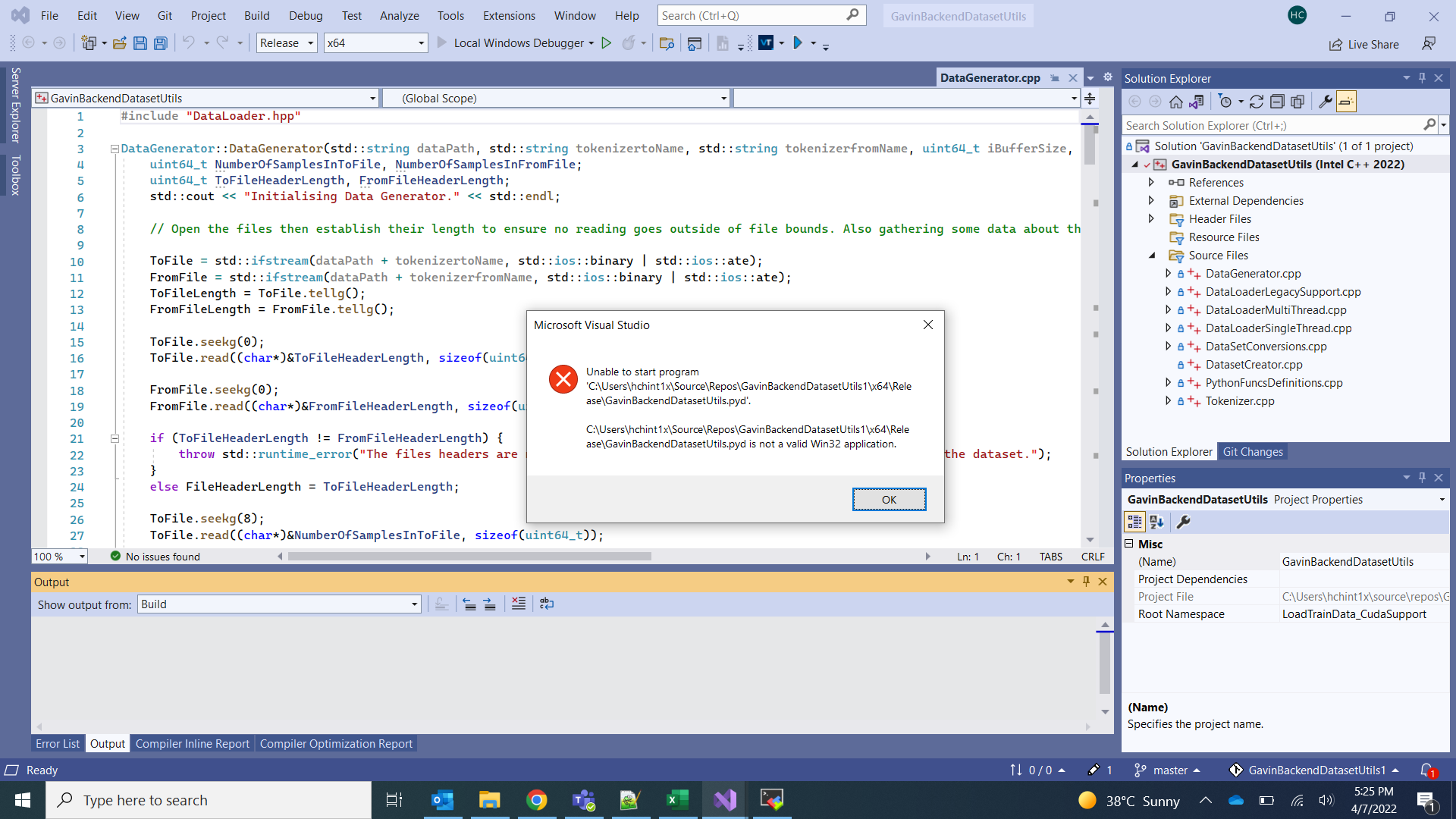Click the Save All icon in the toolbar

[x=160, y=43]
